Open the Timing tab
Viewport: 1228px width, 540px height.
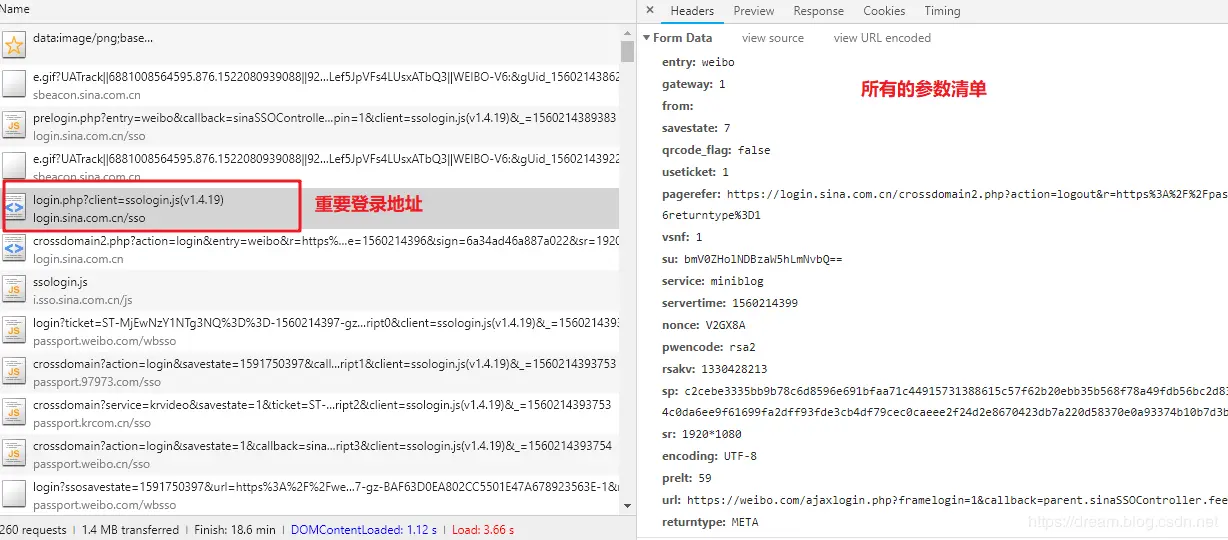tap(942, 11)
